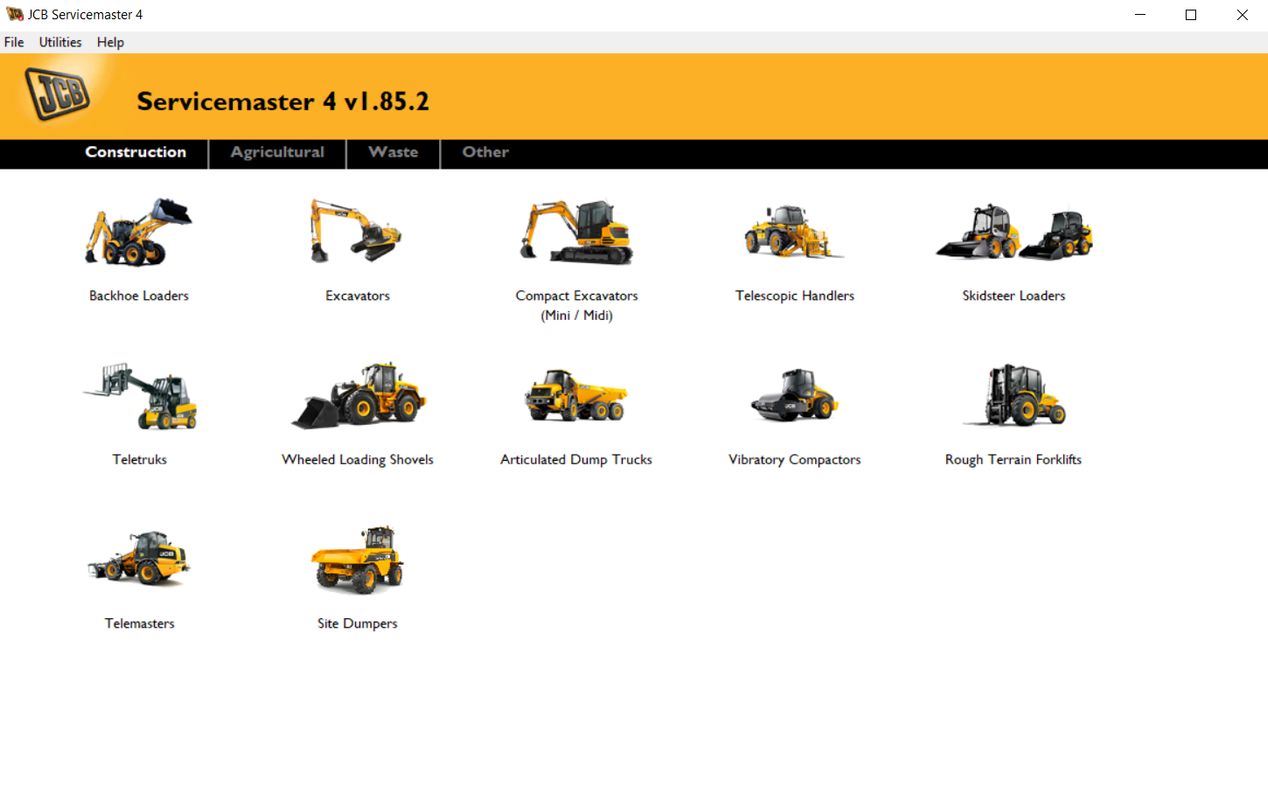This screenshot has height=800, width=1268.
Task: Click the Rough Terrain Forklifts label
Action: [x=1014, y=460]
